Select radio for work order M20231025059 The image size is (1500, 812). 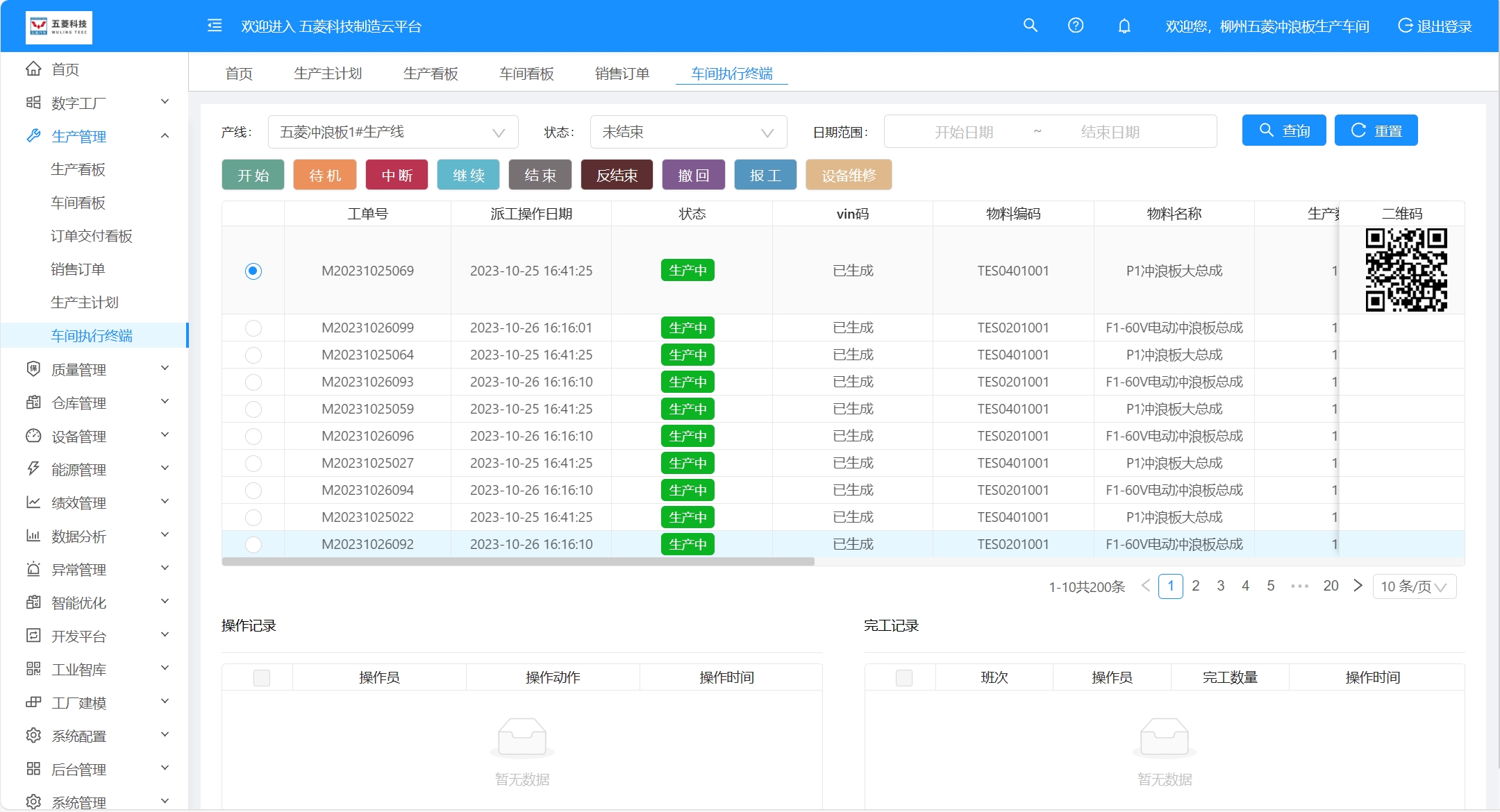tap(253, 409)
